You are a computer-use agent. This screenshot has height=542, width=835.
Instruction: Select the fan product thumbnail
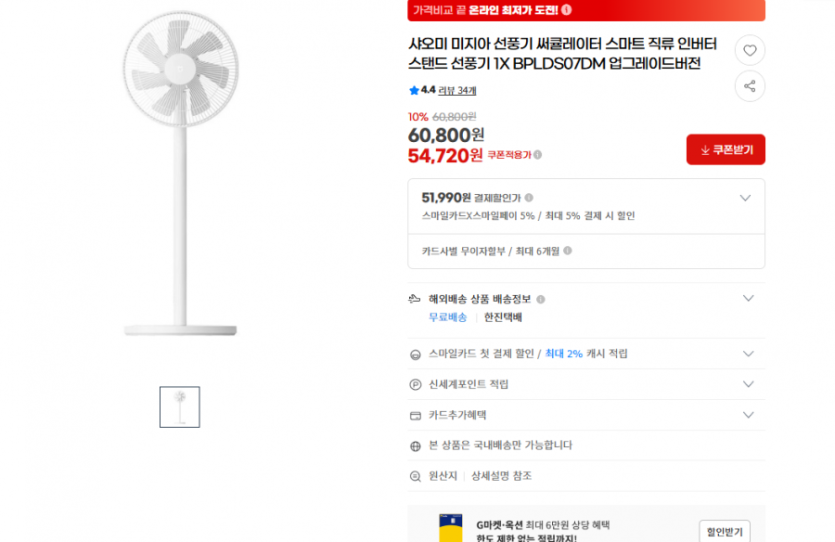tap(180, 407)
